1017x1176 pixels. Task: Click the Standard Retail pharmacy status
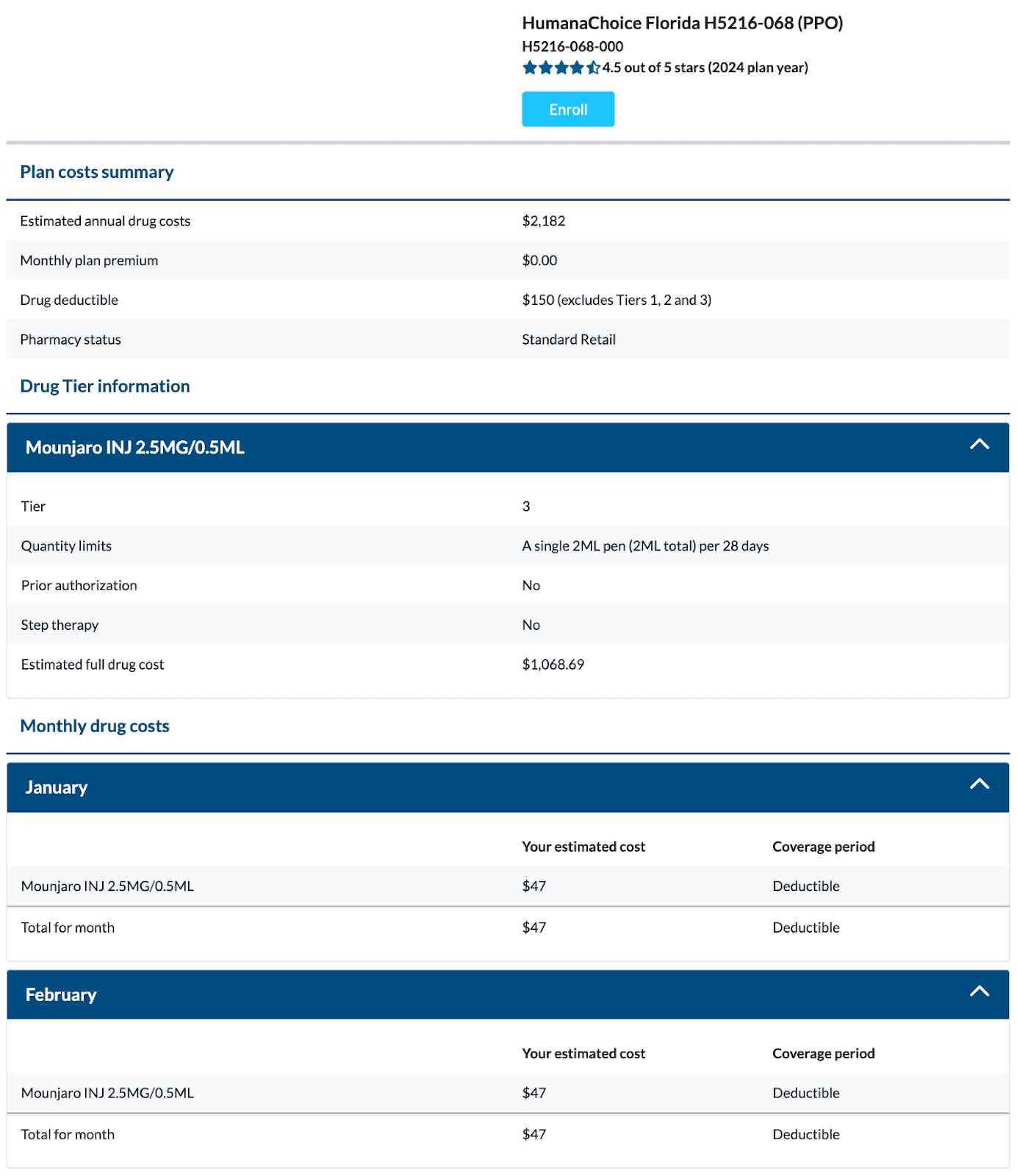tap(569, 340)
